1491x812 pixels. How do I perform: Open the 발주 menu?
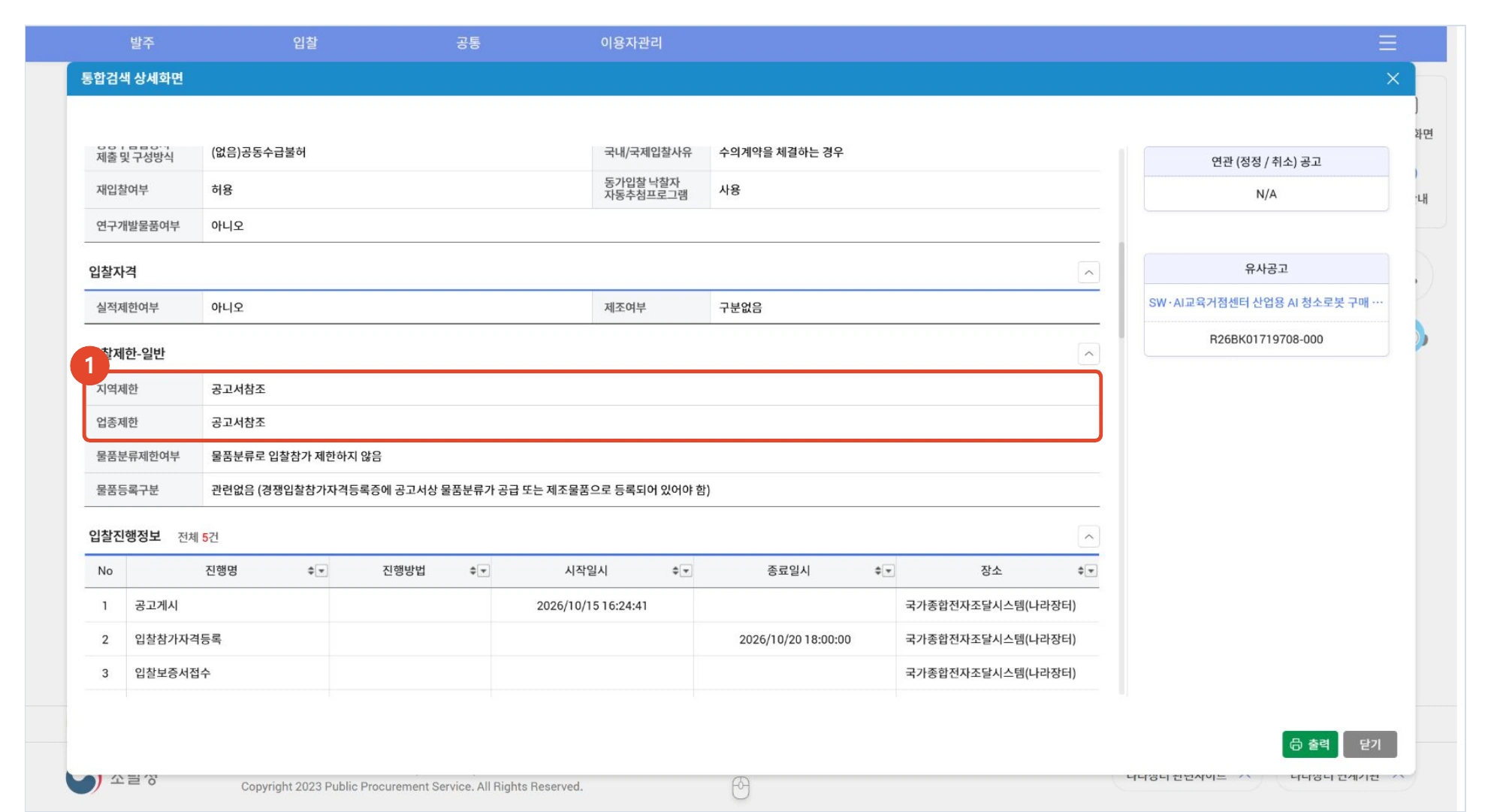[x=142, y=43]
